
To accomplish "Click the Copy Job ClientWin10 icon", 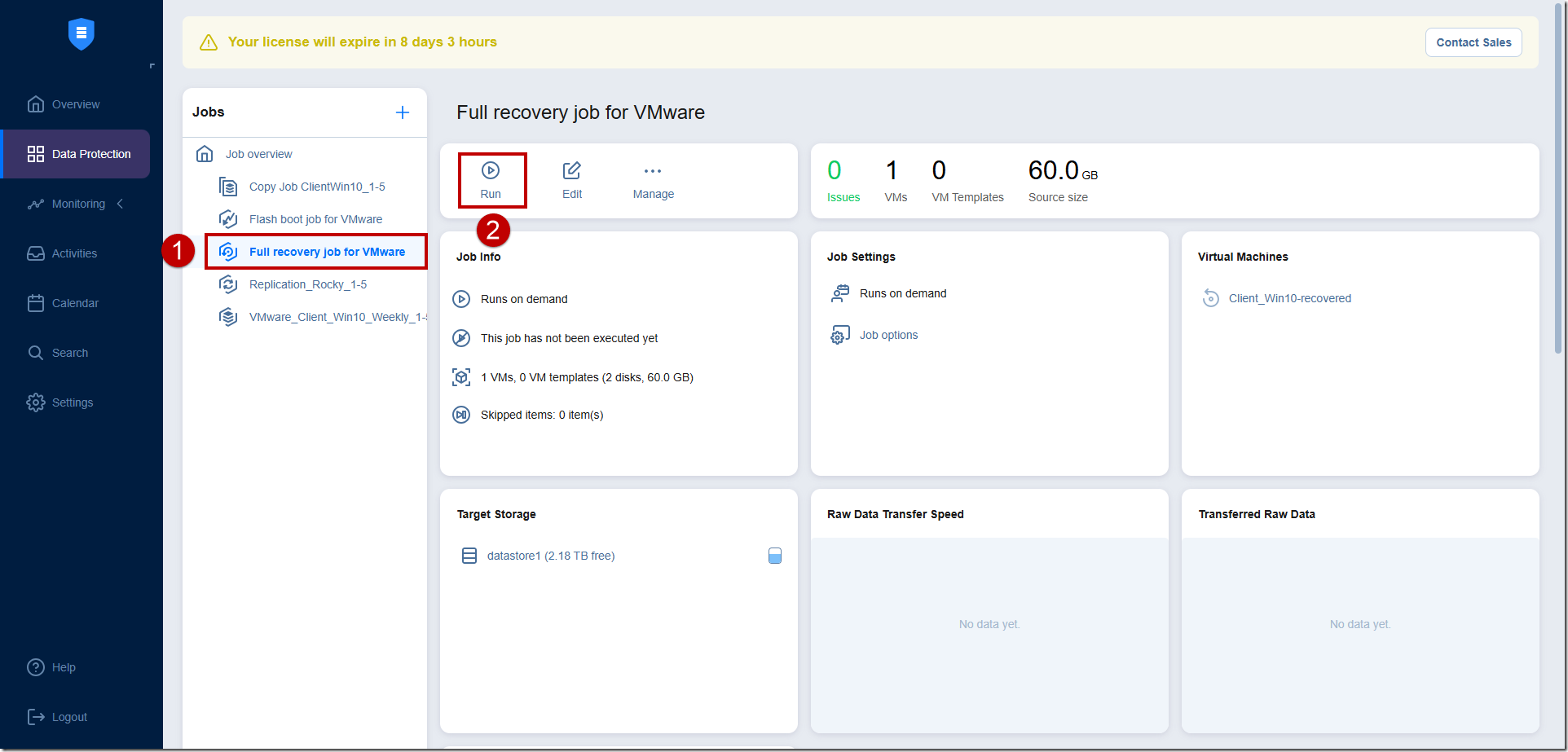I will pyautogui.click(x=228, y=187).
